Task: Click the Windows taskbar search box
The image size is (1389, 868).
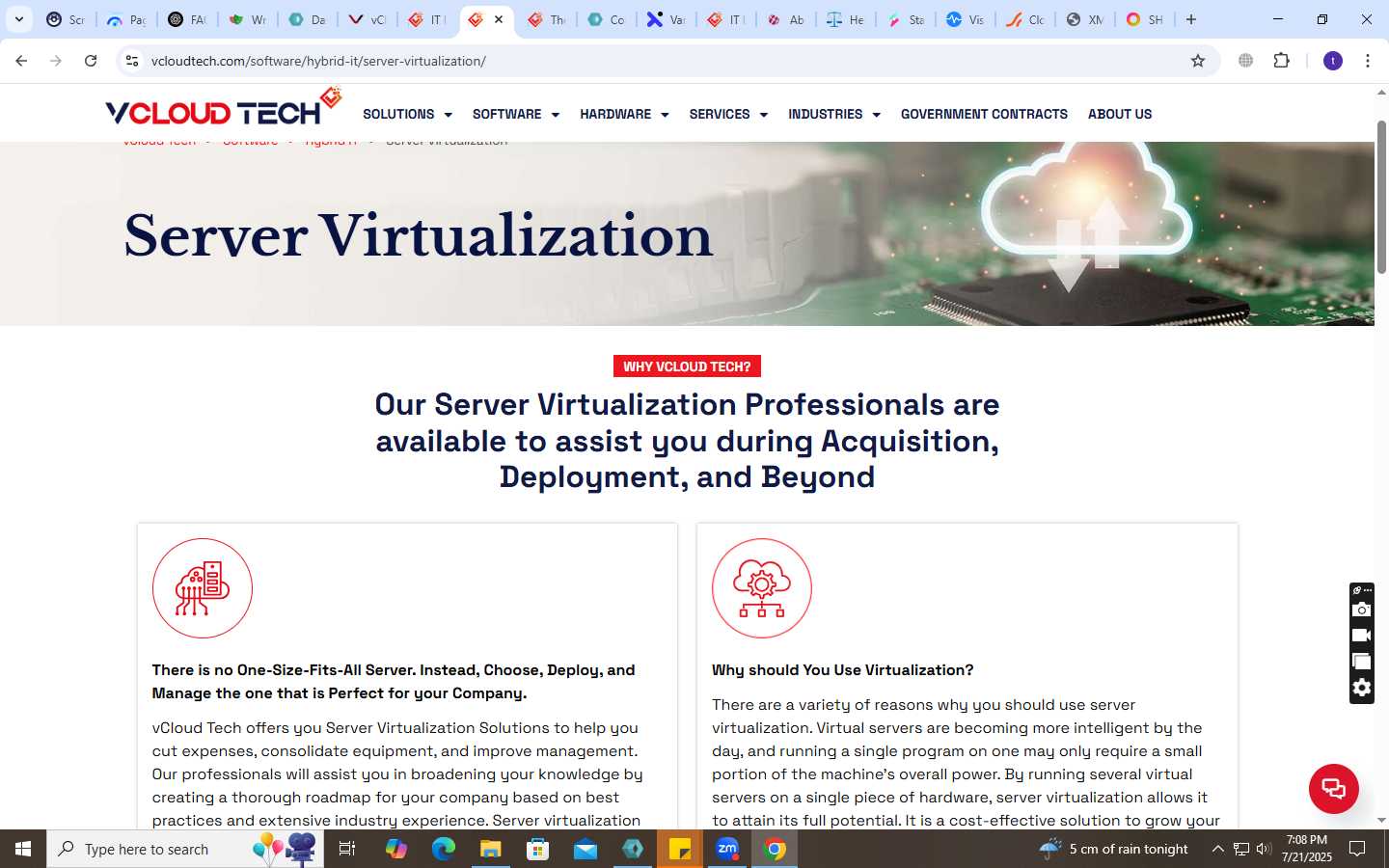Action: 185,849
